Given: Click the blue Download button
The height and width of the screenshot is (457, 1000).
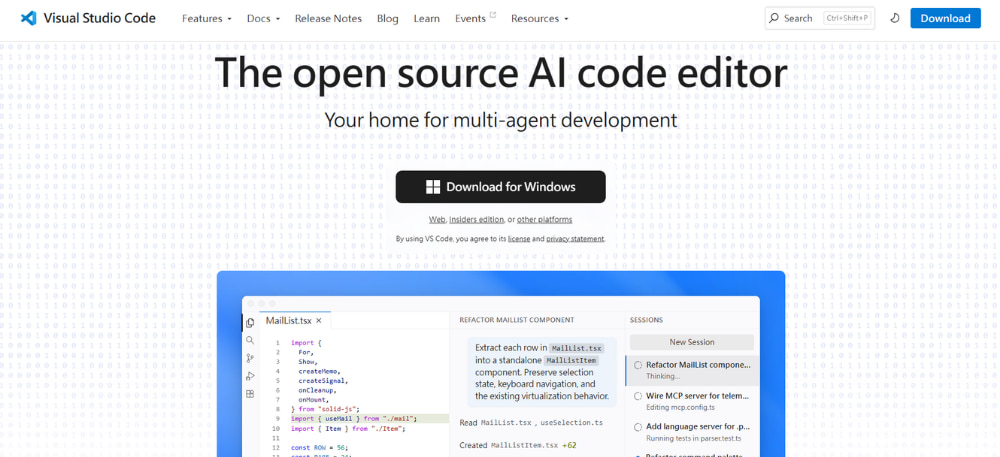Looking at the screenshot, I should (945, 18).
